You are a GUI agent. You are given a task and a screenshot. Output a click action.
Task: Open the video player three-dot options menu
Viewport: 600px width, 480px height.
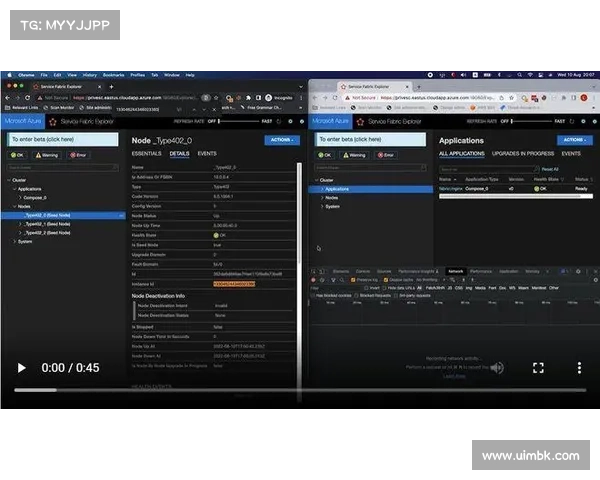(579, 368)
